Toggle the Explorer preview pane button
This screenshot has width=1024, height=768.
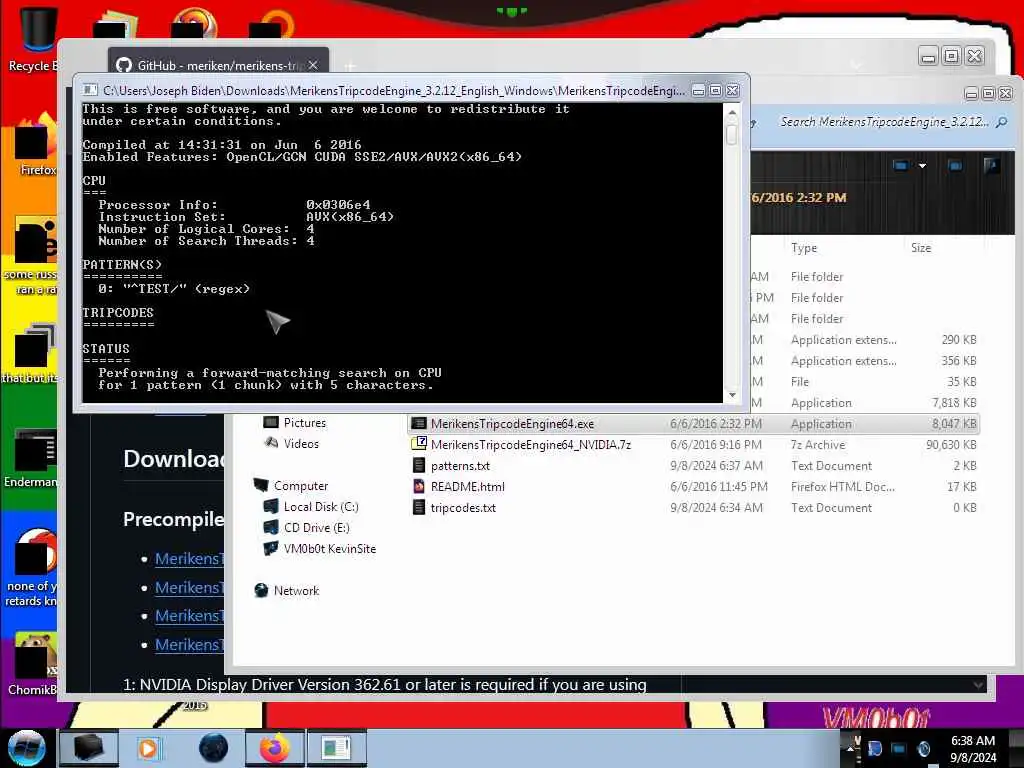pos(955,165)
